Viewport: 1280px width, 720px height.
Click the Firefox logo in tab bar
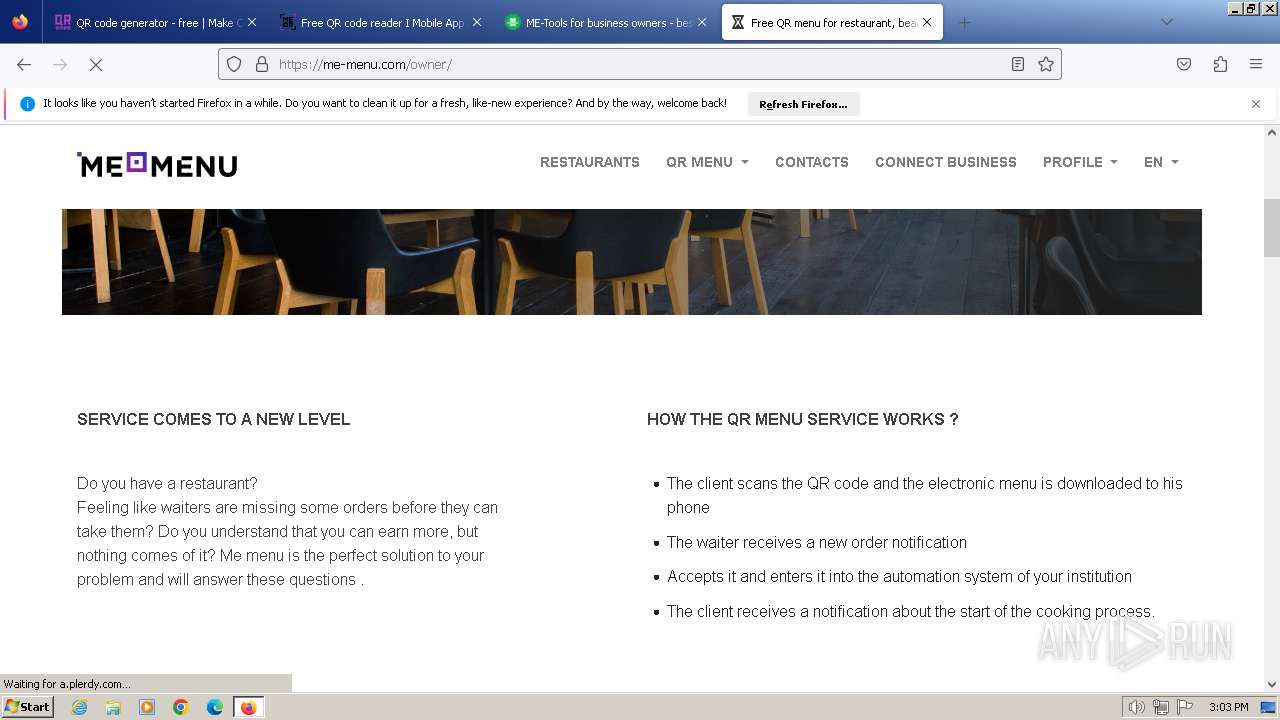pos(20,22)
